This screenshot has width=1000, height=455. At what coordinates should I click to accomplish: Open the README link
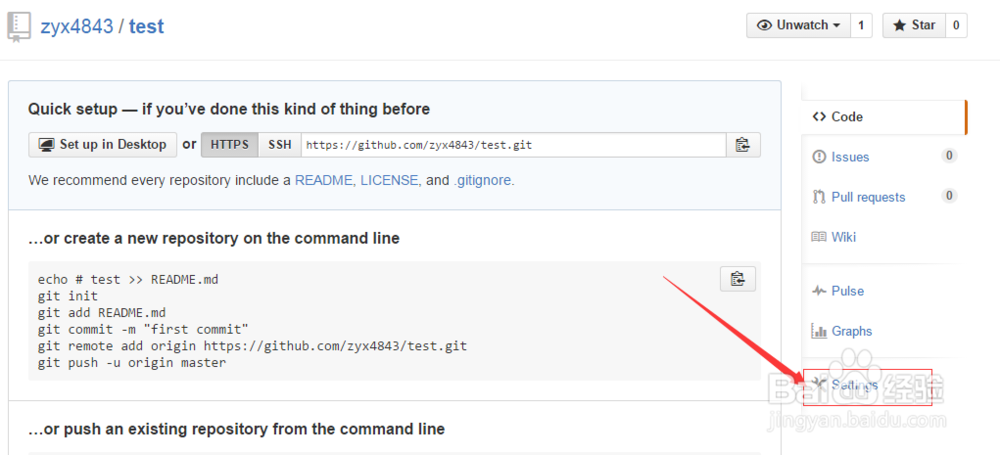pyautogui.click(x=324, y=181)
